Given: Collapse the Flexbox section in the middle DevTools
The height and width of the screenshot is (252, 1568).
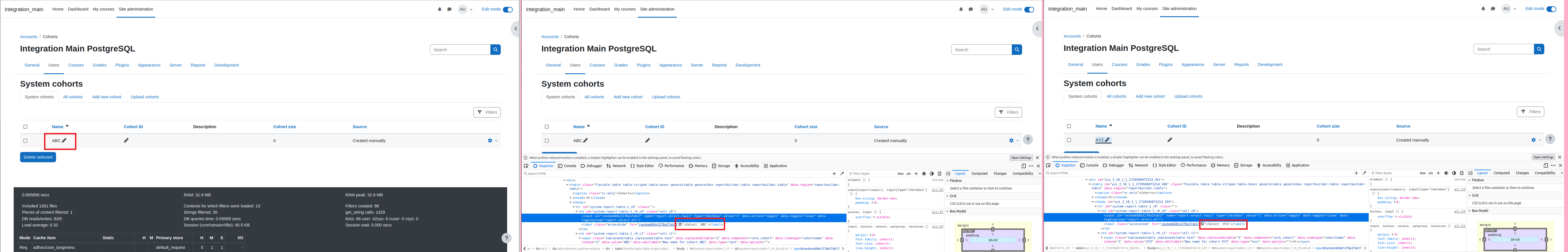Looking at the screenshot, I should pos(948,181).
